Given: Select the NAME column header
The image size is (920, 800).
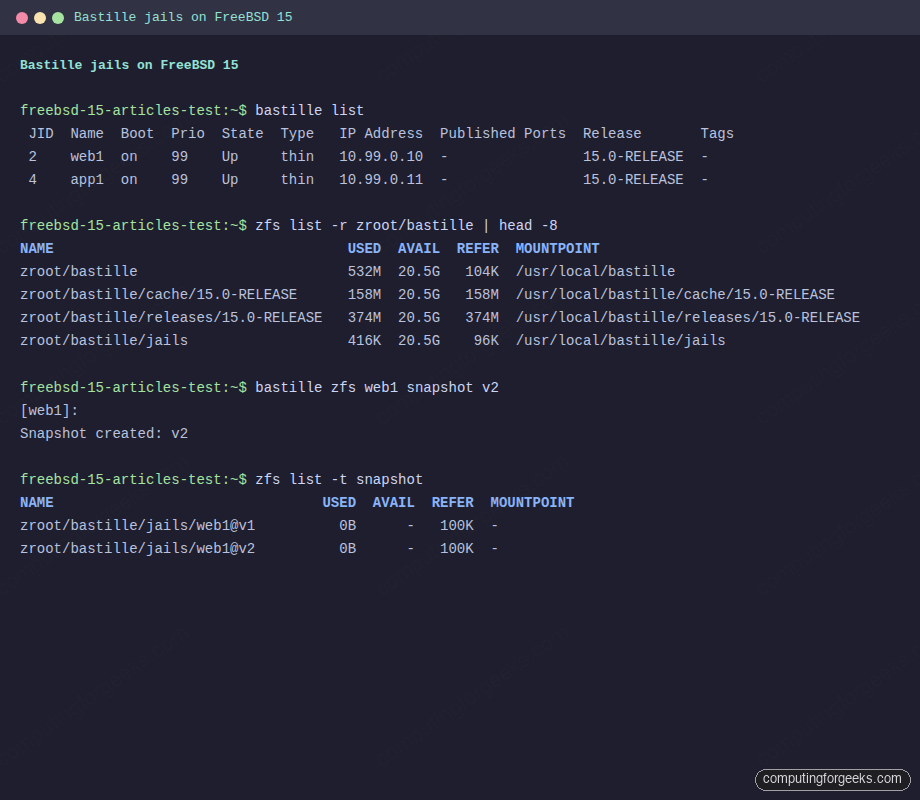Looking at the screenshot, I should point(36,248).
